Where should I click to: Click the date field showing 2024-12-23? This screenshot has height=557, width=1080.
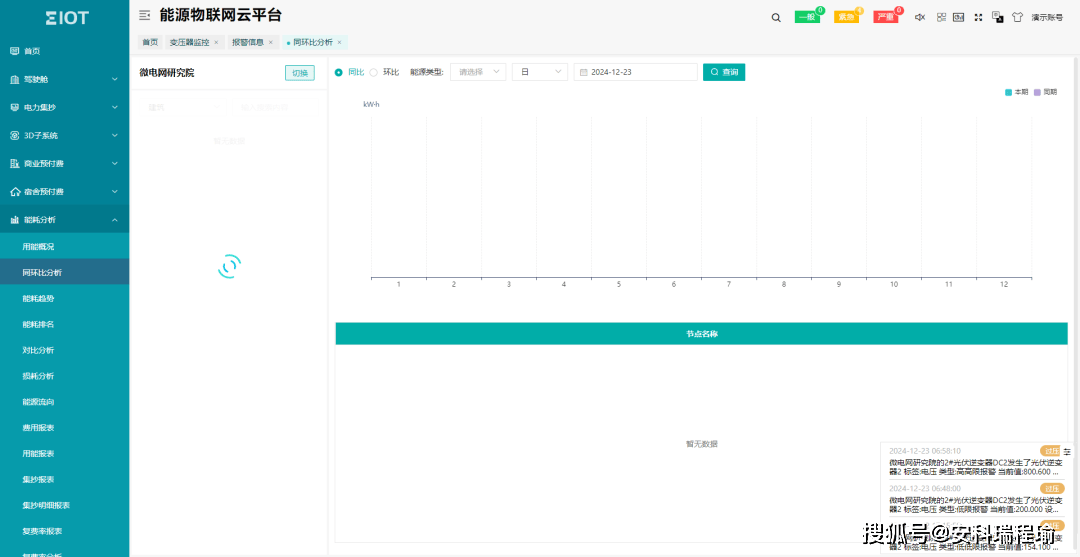[x=636, y=72]
